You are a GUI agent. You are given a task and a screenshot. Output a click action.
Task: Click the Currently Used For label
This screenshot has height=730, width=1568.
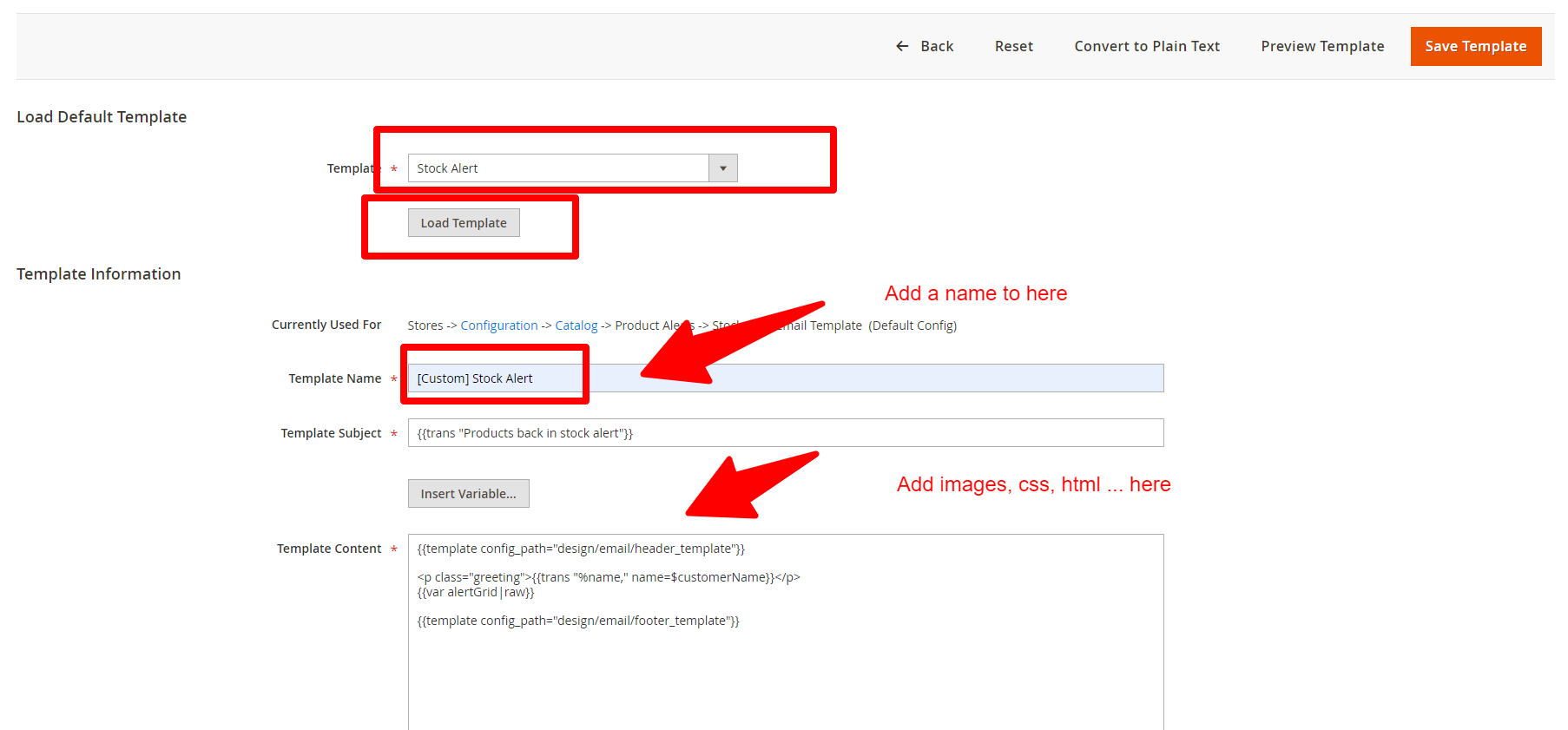(x=326, y=325)
